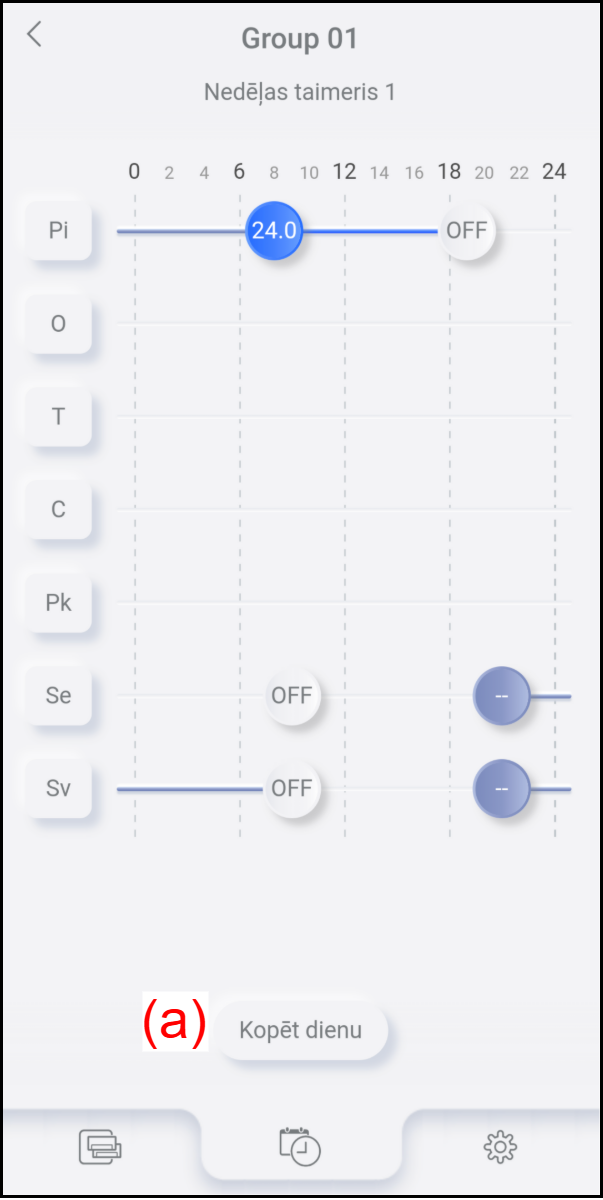Tap the empty Pk row timeline

(344, 602)
